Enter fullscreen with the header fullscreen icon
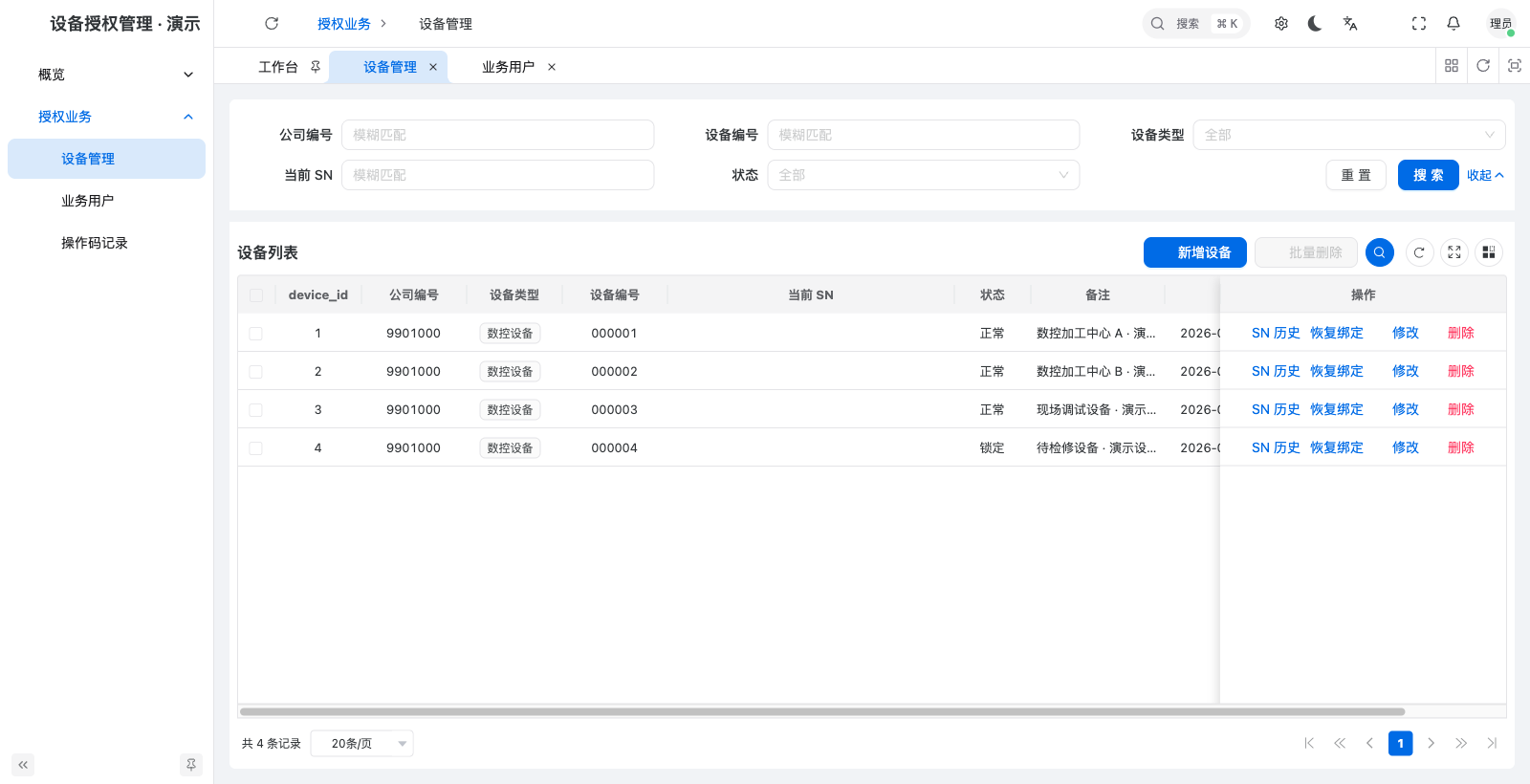This screenshot has height=784, width=1530. click(x=1419, y=23)
